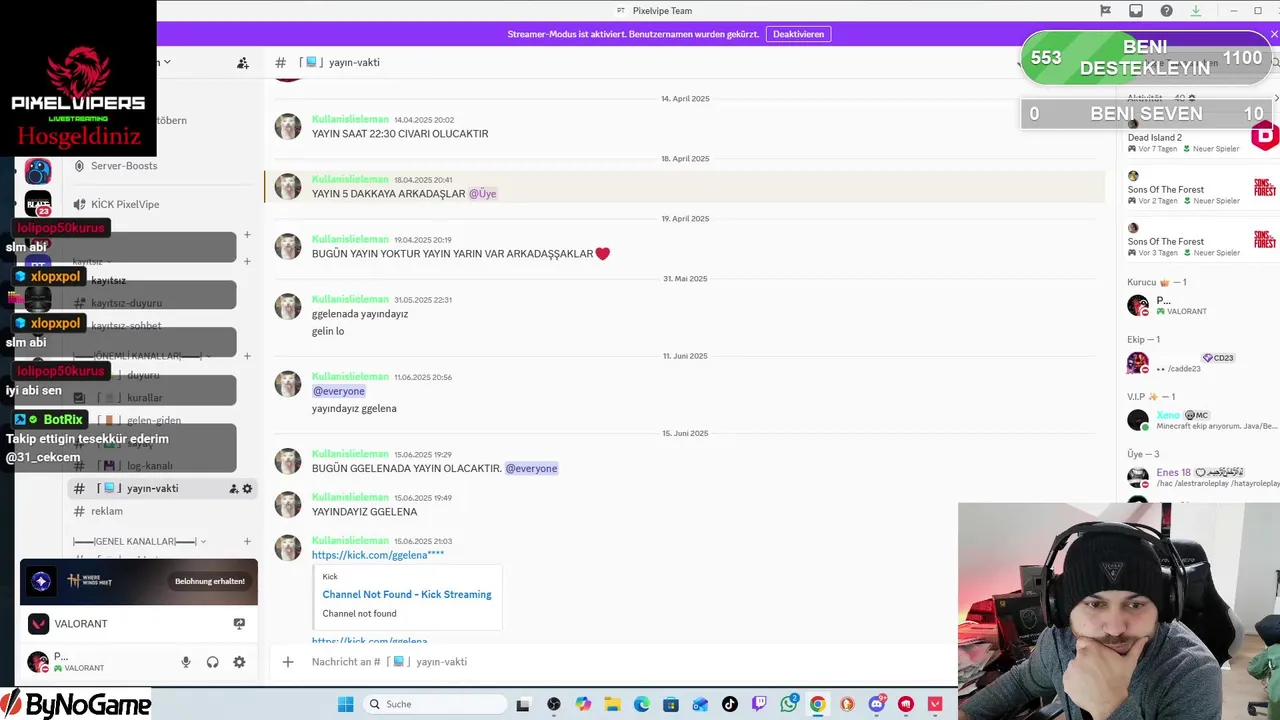The image size is (1280, 720).
Task: Toggle headphones deafen in user panel
Action: [x=212, y=662]
